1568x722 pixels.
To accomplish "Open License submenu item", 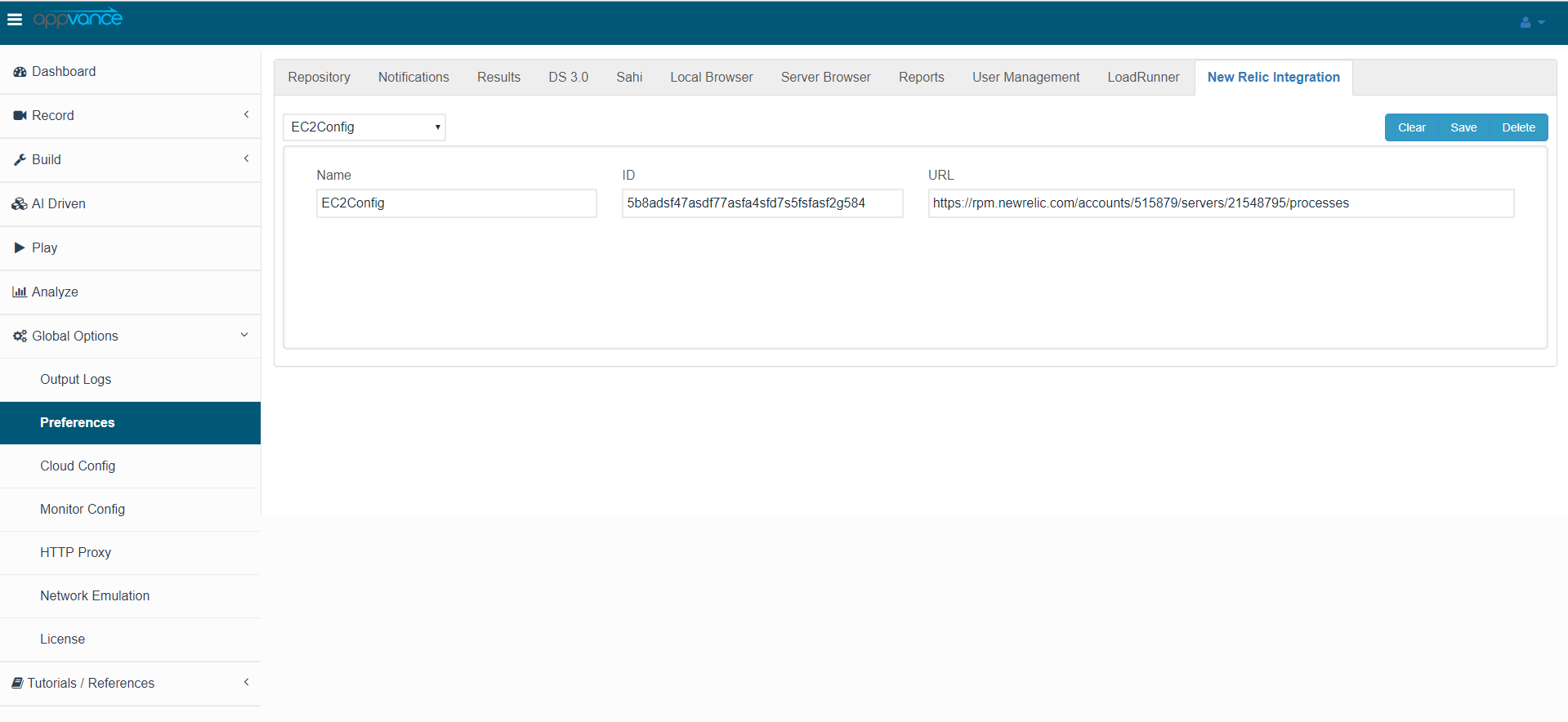I will tap(131, 640).
